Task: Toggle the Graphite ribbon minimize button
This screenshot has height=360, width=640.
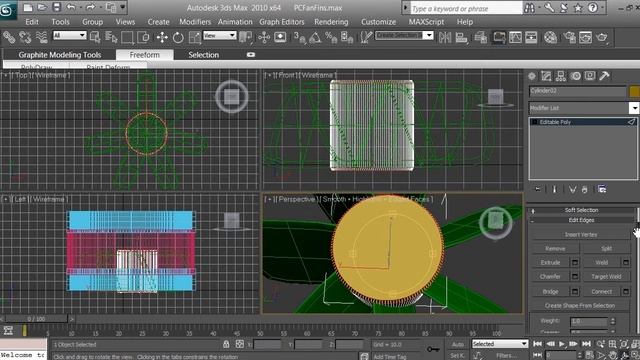Action: 251,54
